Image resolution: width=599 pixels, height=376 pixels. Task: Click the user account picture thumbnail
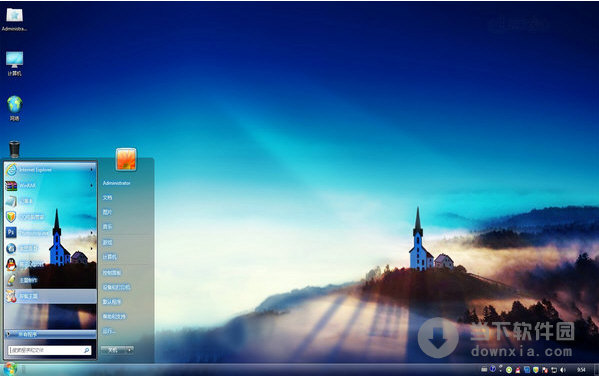126,159
